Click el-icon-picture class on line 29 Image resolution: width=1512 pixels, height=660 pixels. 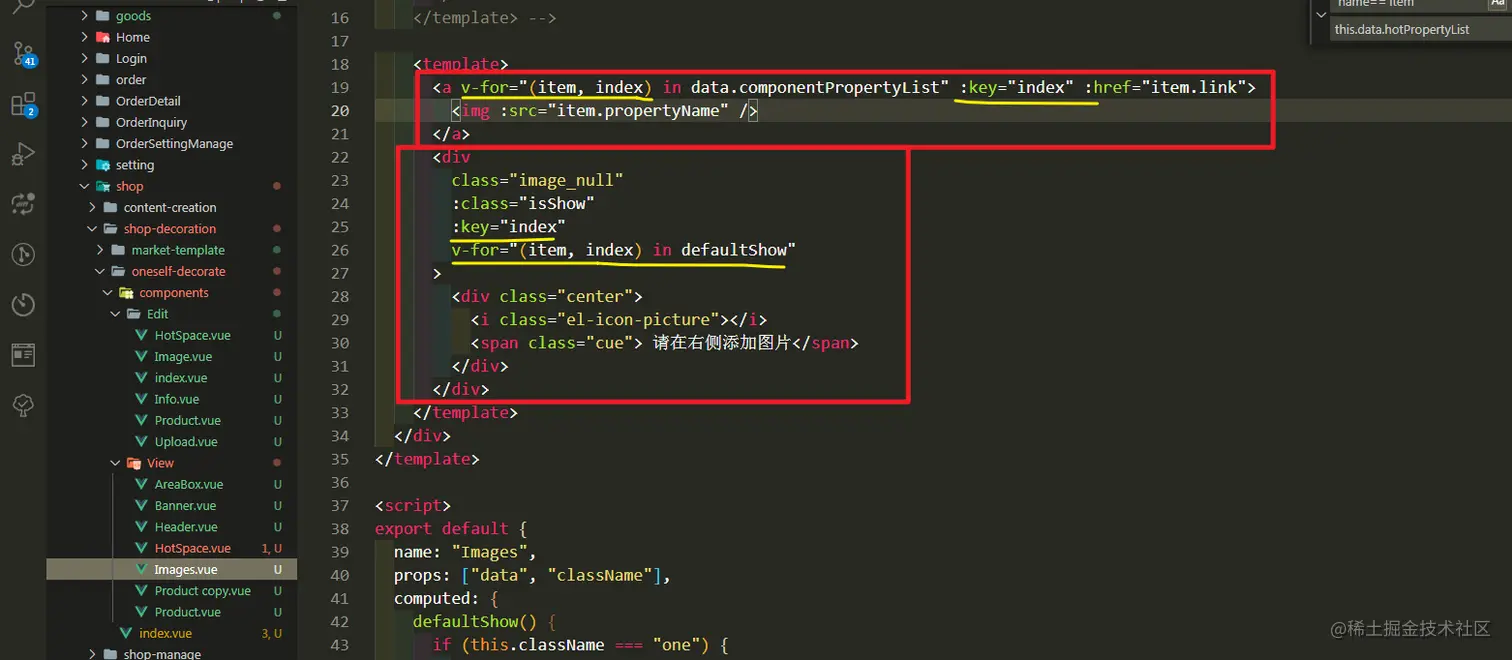(638, 320)
